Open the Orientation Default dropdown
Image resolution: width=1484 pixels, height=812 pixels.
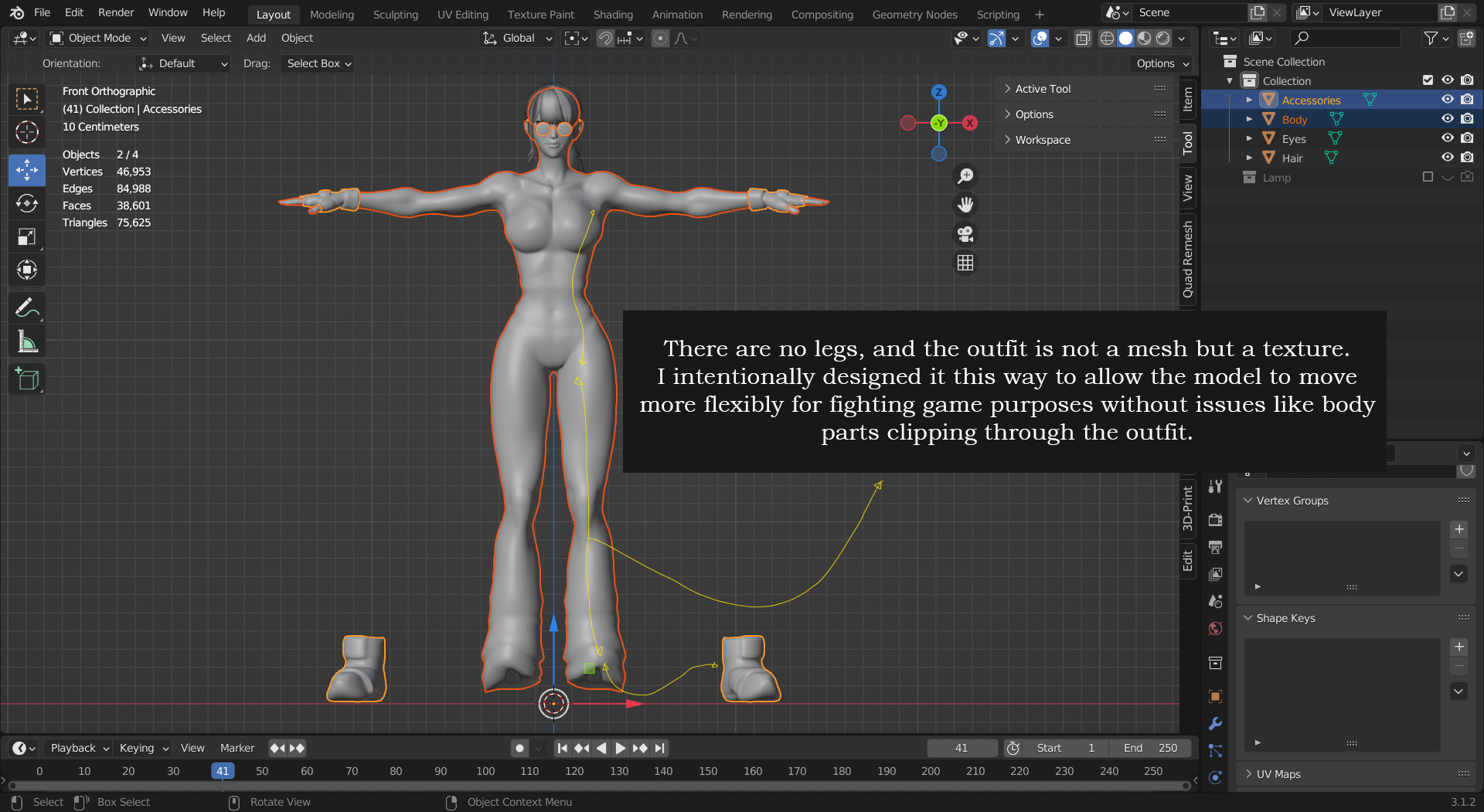click(183, 63)
